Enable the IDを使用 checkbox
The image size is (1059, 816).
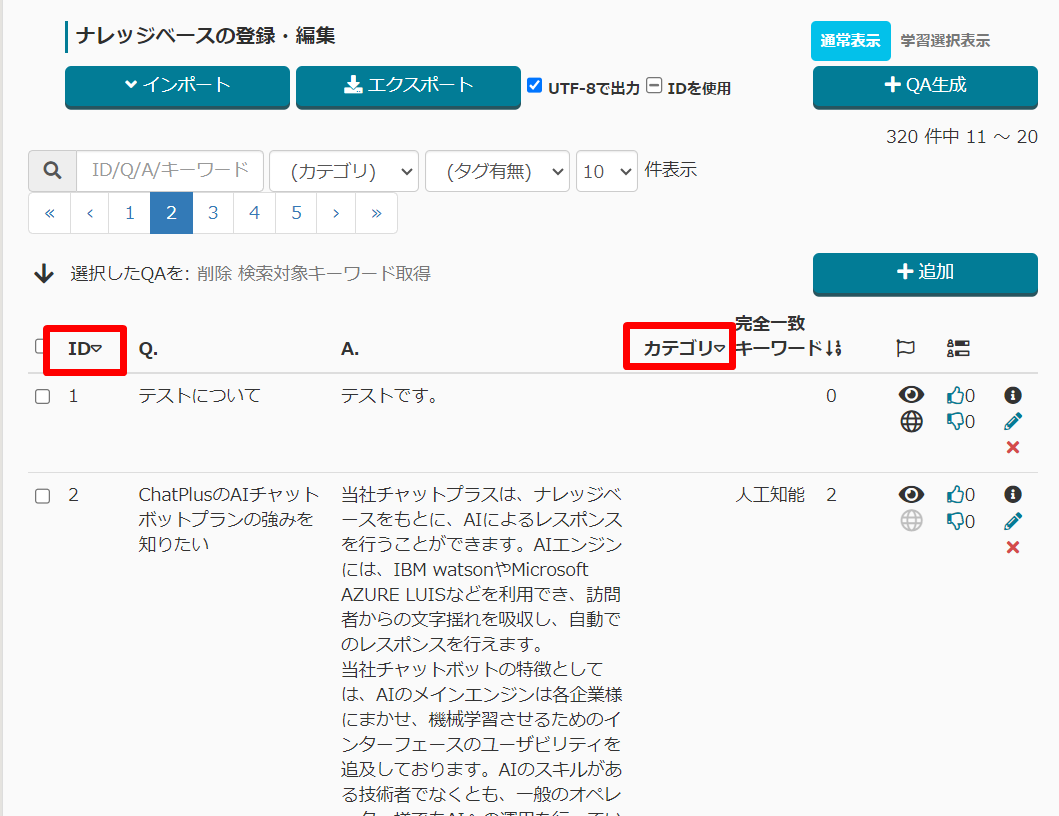[x=654, y=86]
